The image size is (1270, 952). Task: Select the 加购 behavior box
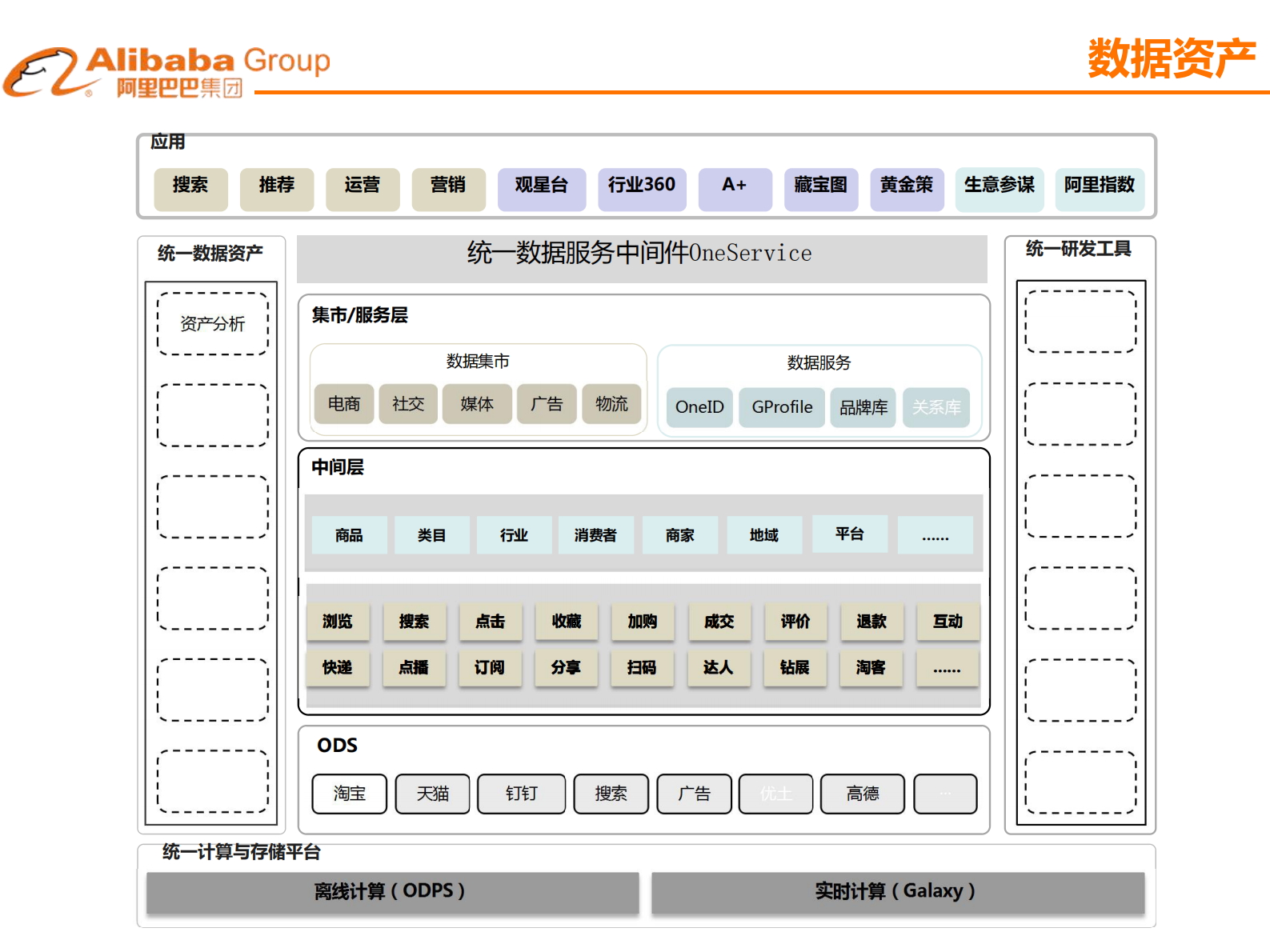point(643,622)
